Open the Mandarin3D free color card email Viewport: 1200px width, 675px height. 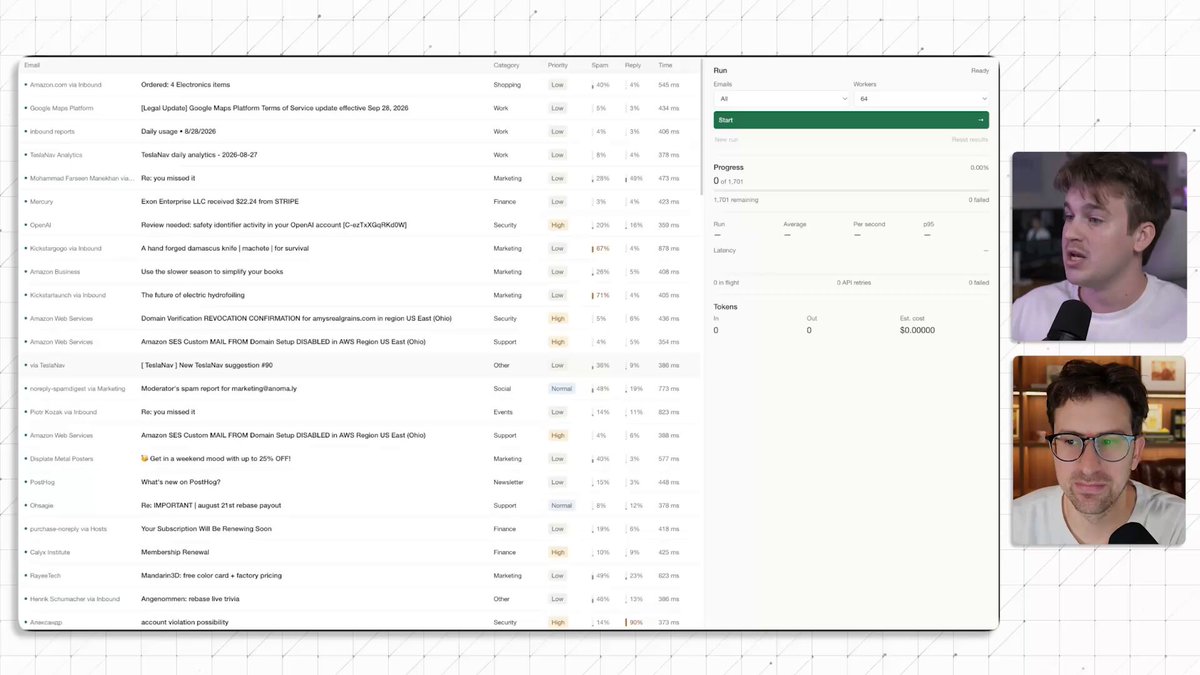coord(211,576)
